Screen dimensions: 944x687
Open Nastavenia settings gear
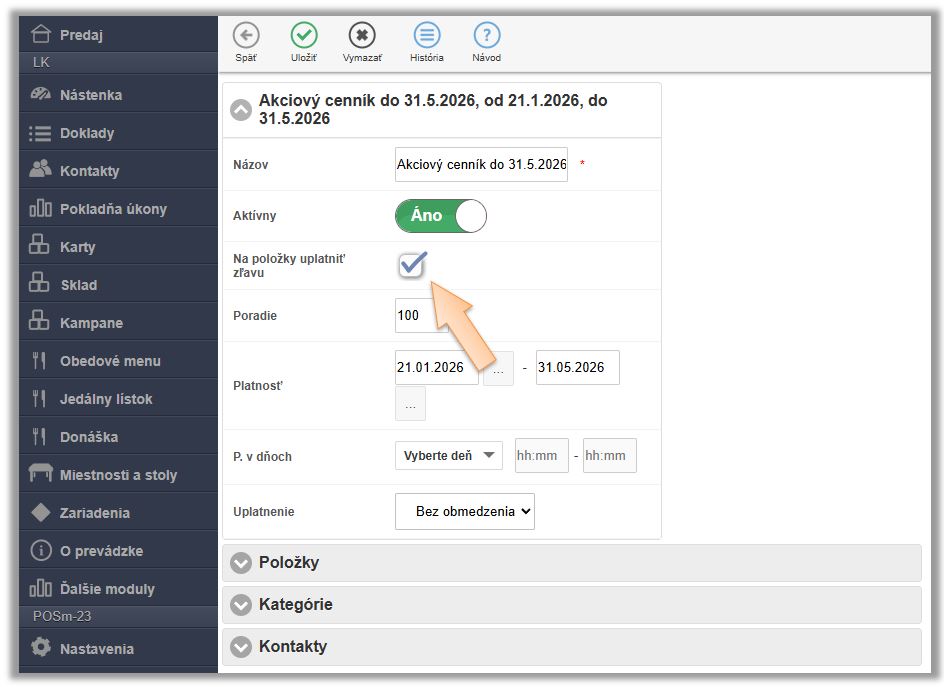click(96, 649)
